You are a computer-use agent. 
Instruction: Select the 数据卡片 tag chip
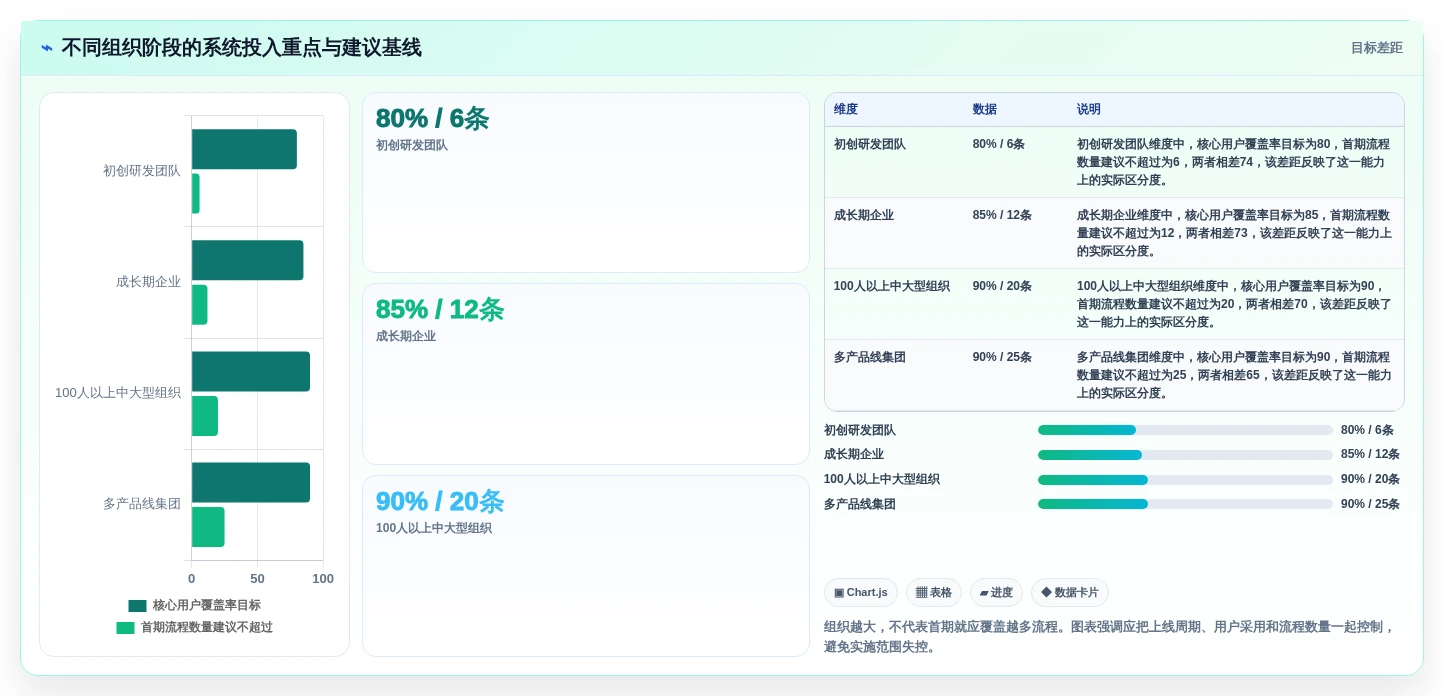[x=1069, y=593]
